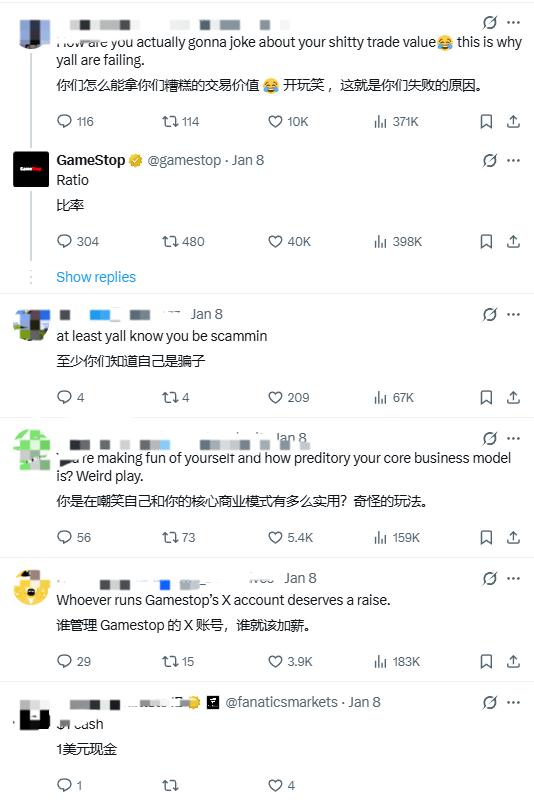This screenshot has width=534, height=802.
Task: Open the @gamestop handle link
Action: 184,161
